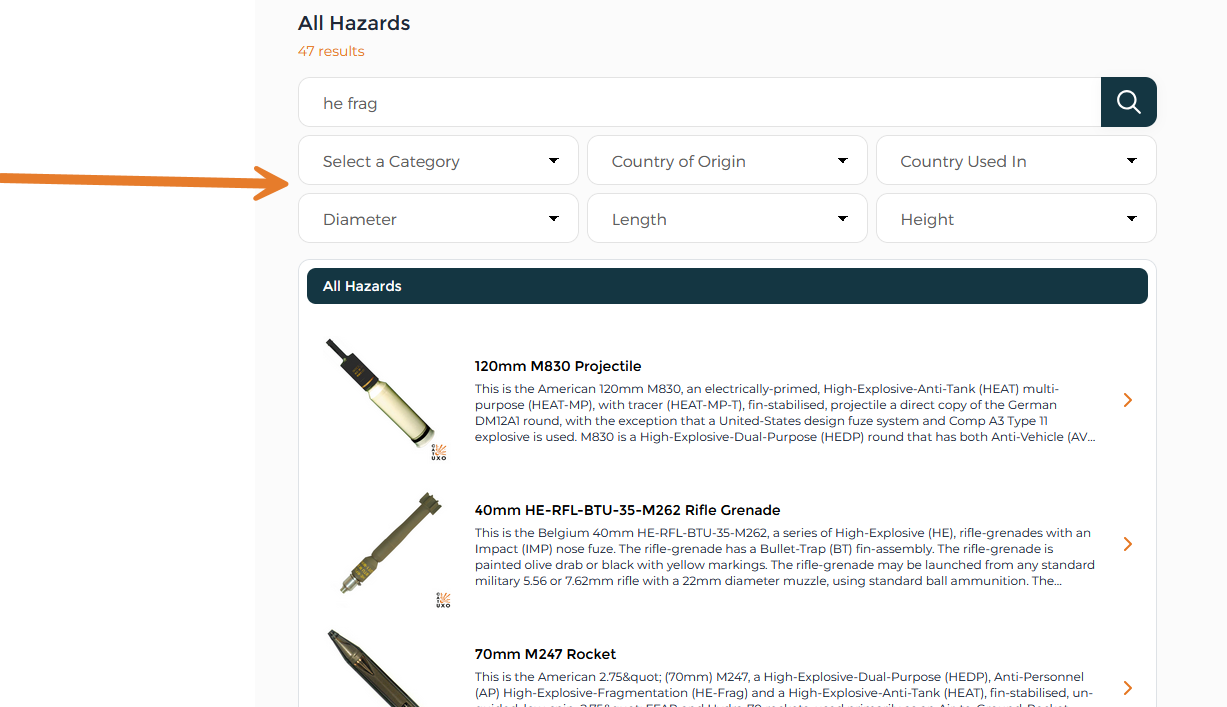Viewport: 1227px width, 707px height.
Task: Open the Country Used In dropdown
Action: point(1016,161)
